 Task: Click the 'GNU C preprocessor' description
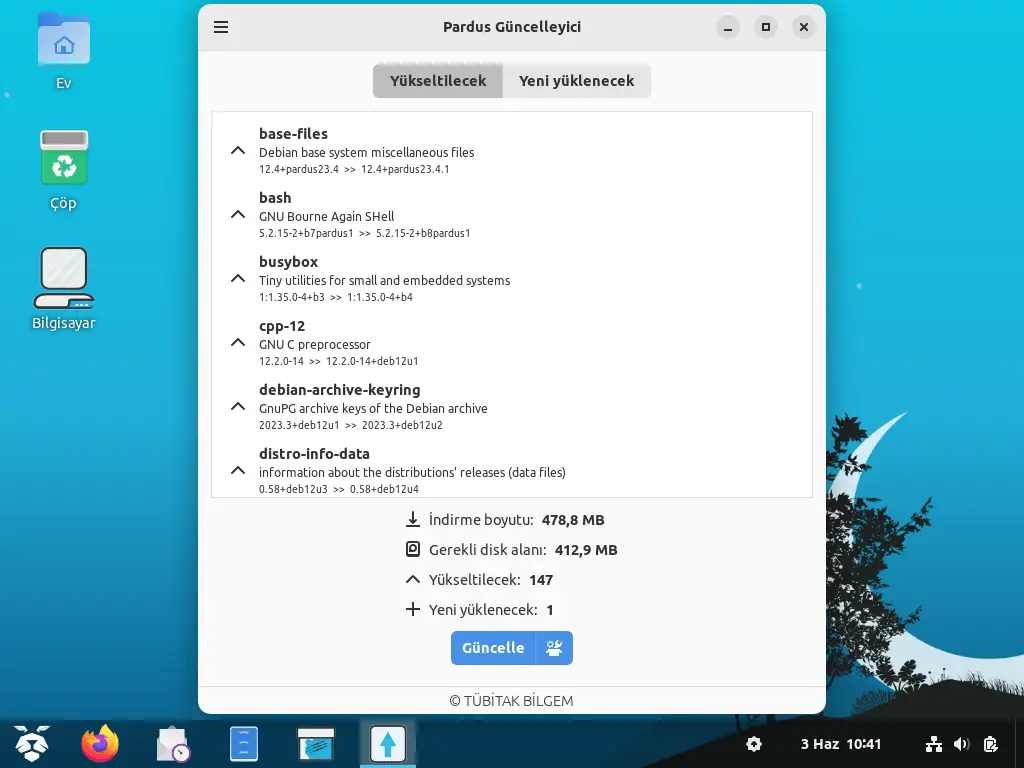315,345
